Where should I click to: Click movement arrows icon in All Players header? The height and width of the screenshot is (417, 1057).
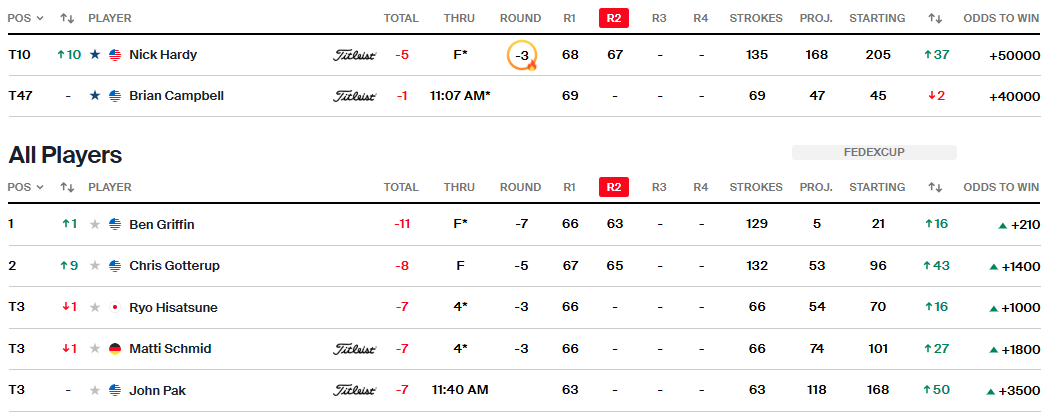pos(68,187)
